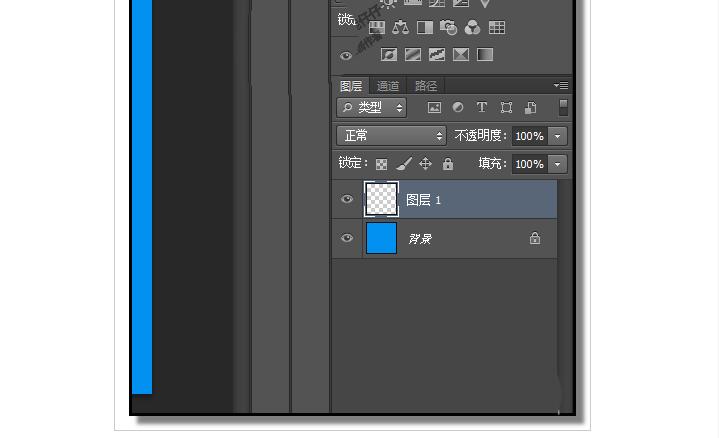Viewport: 719px width, 438px height.
Task: Open the 正常 blend mode dropdown
Action: pyautogui.click(x=391, y=136)
